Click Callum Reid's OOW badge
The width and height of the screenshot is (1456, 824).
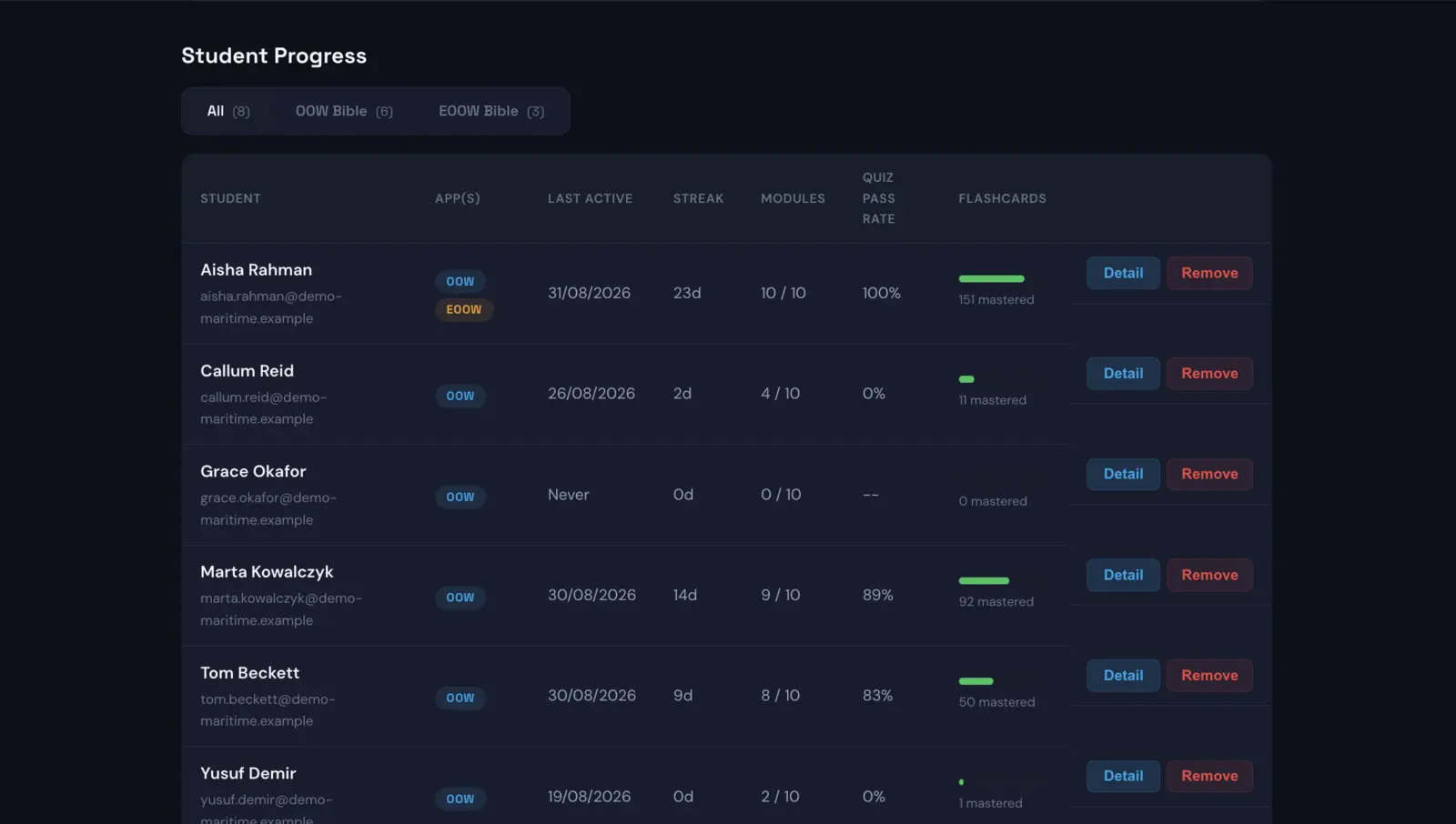[460, 396]
